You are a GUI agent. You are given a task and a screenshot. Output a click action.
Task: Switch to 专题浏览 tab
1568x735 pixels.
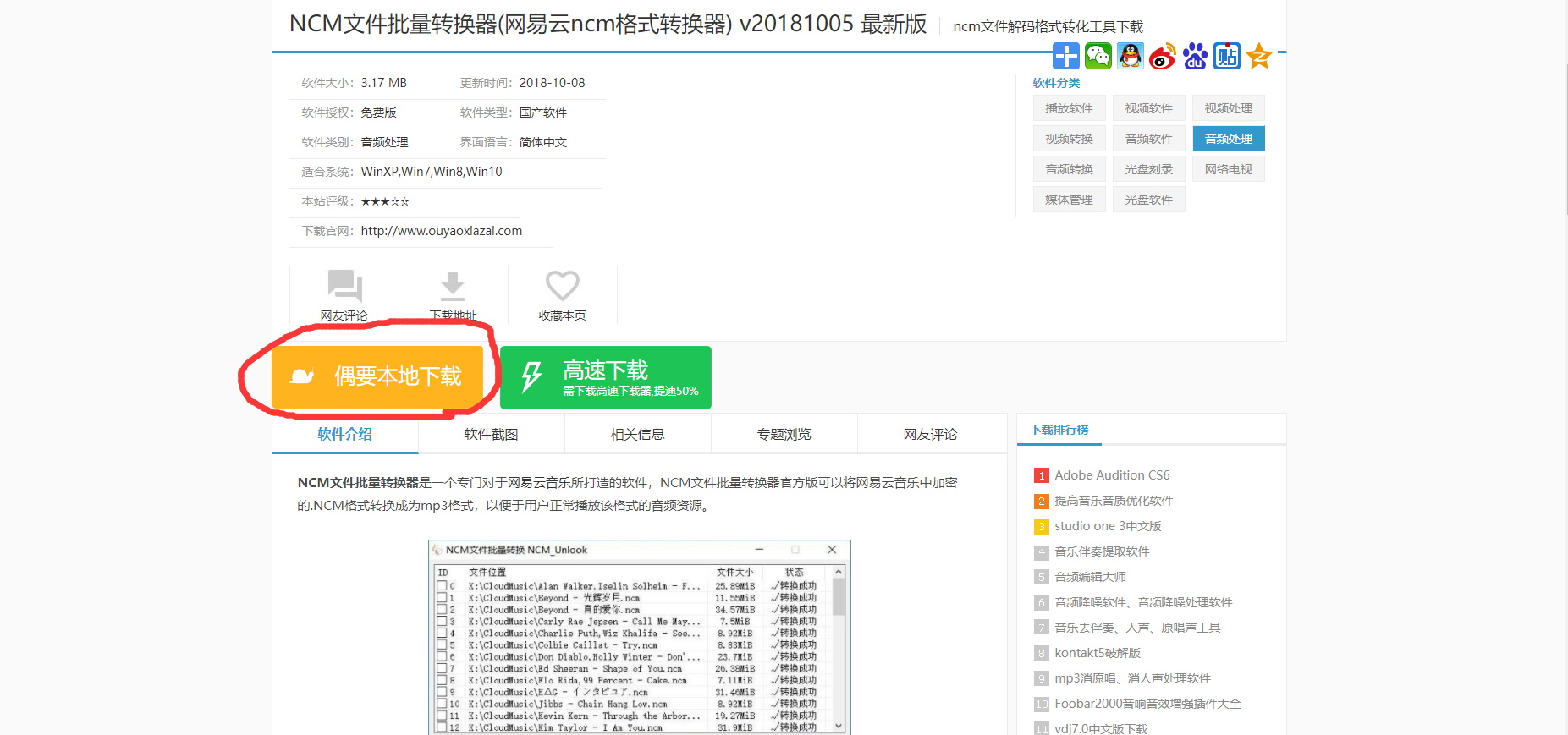click(x=784, y=434)
